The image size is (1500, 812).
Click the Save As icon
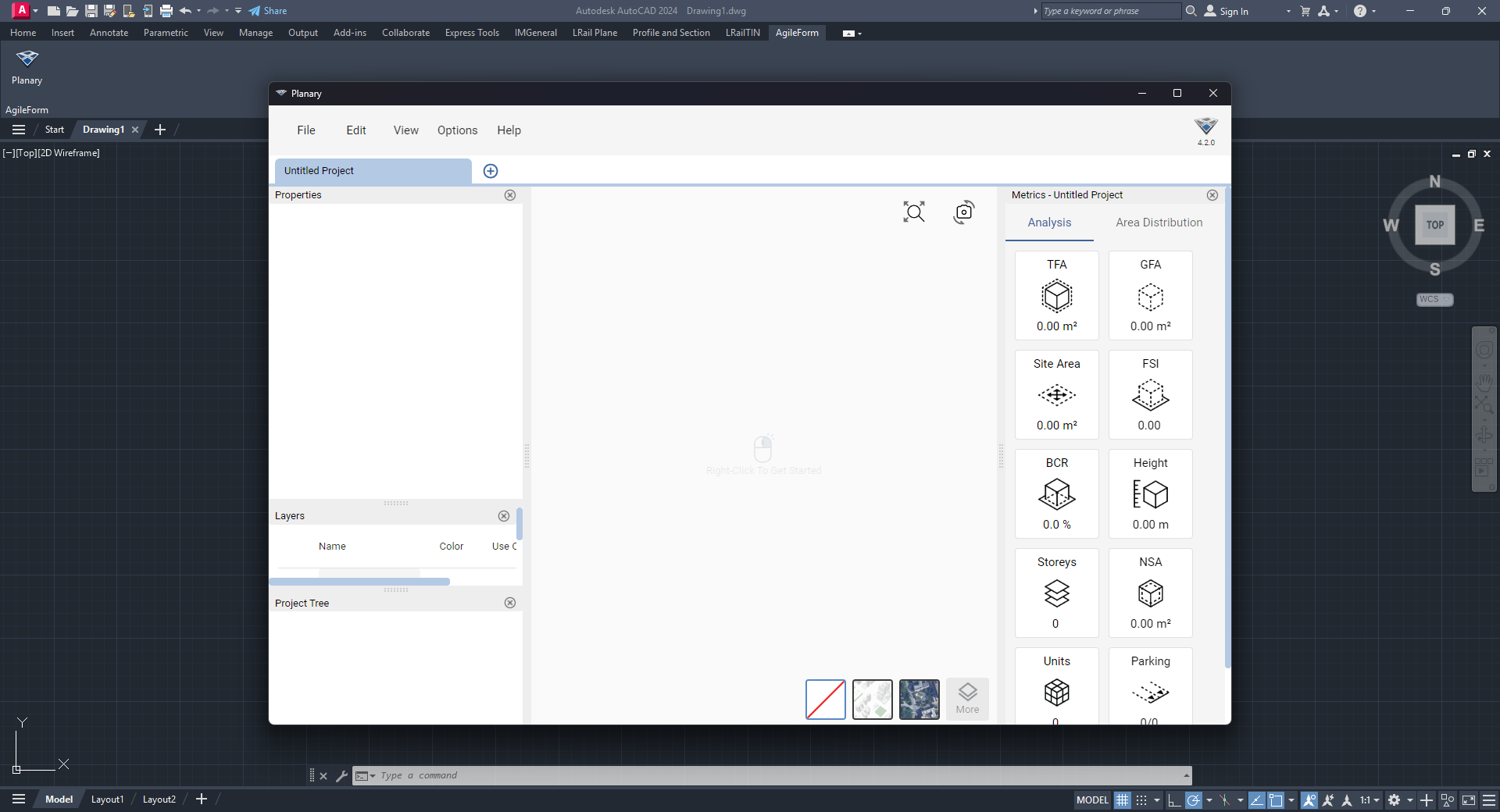click(x=110, y=11)
